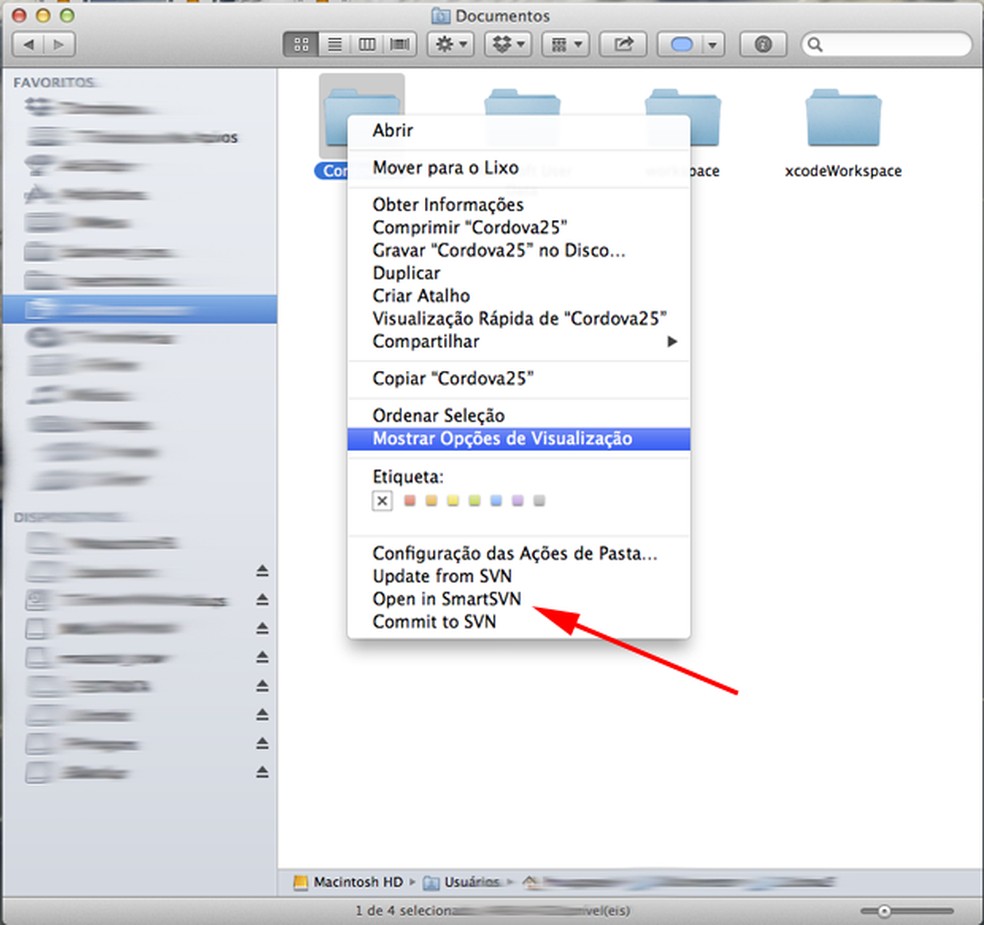Go forward with the right arrow button
Viewport: 984px width, 925px height.
(59, 45)
